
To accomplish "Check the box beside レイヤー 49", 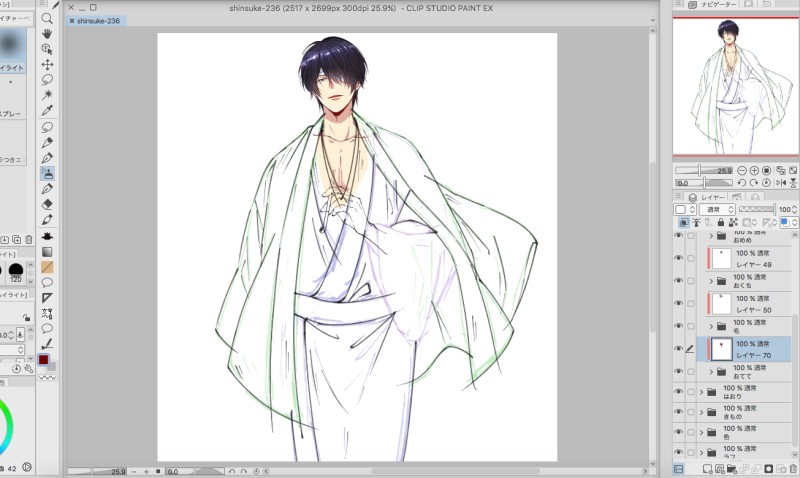I will point(691,258).
